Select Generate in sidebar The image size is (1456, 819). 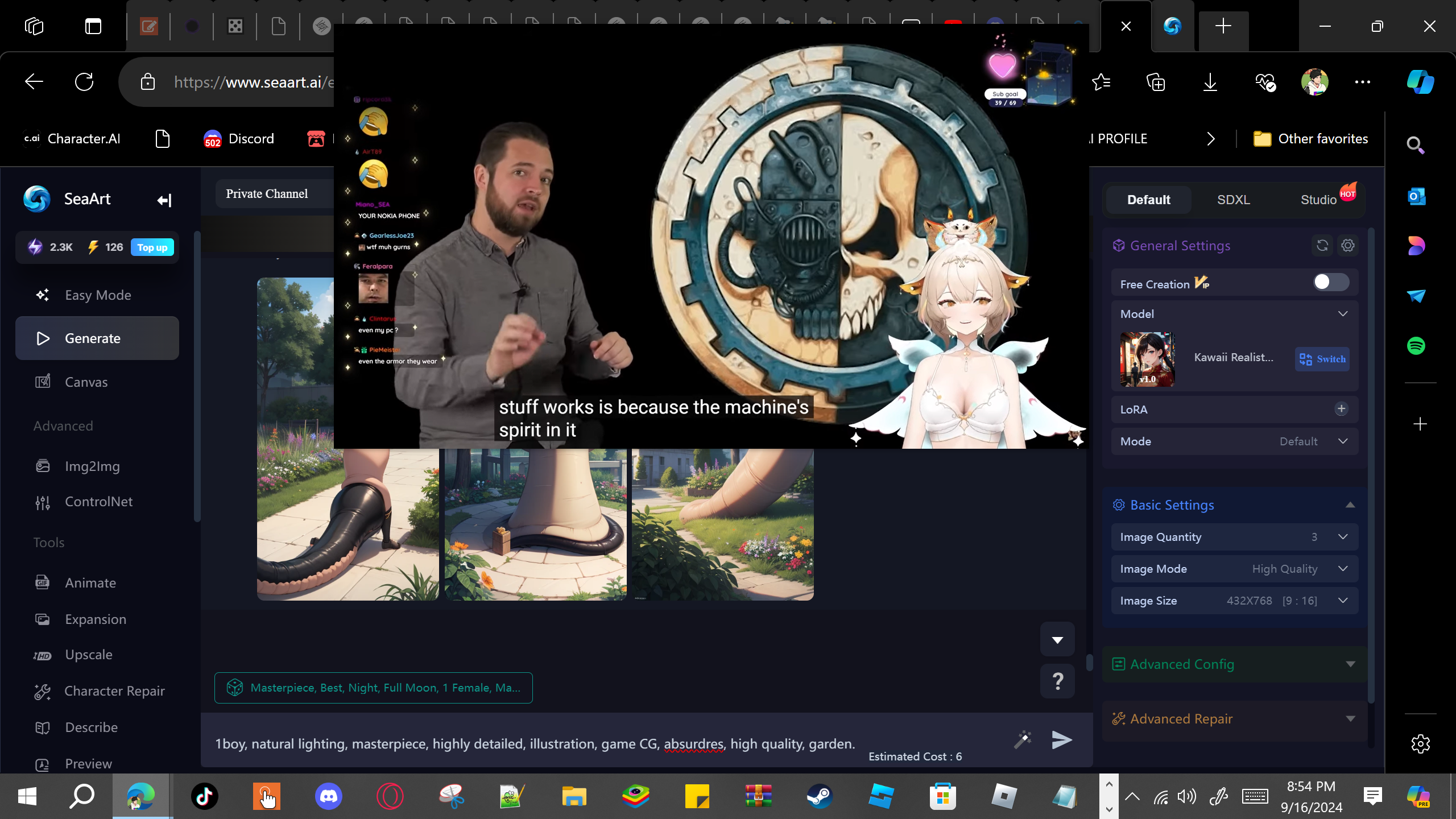pyautogui.click(x=97, y=338)
